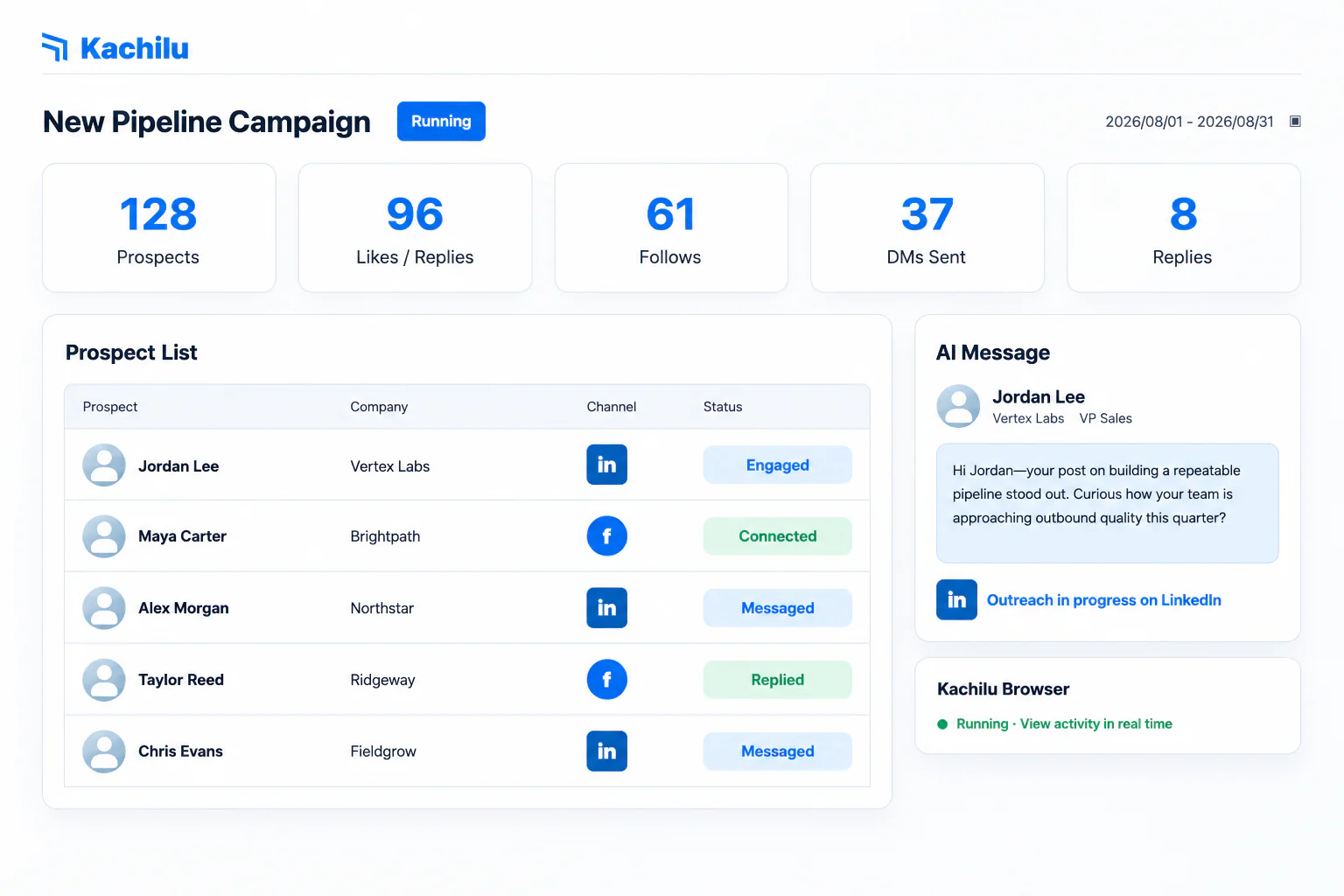
Task: Click the Kachilu brand name
Action: pos(135,48)
